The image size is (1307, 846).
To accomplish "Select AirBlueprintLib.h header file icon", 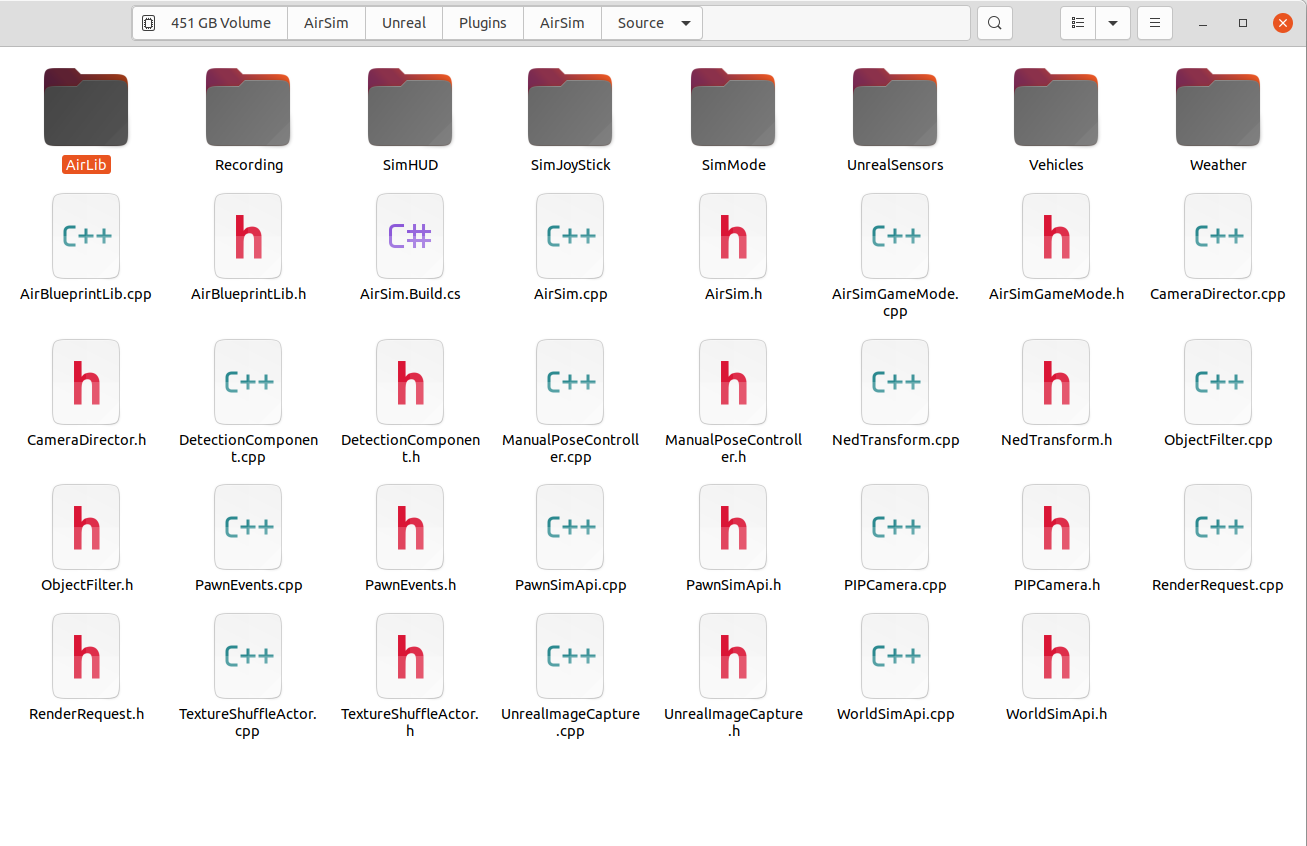I will [x=248, y=236].
